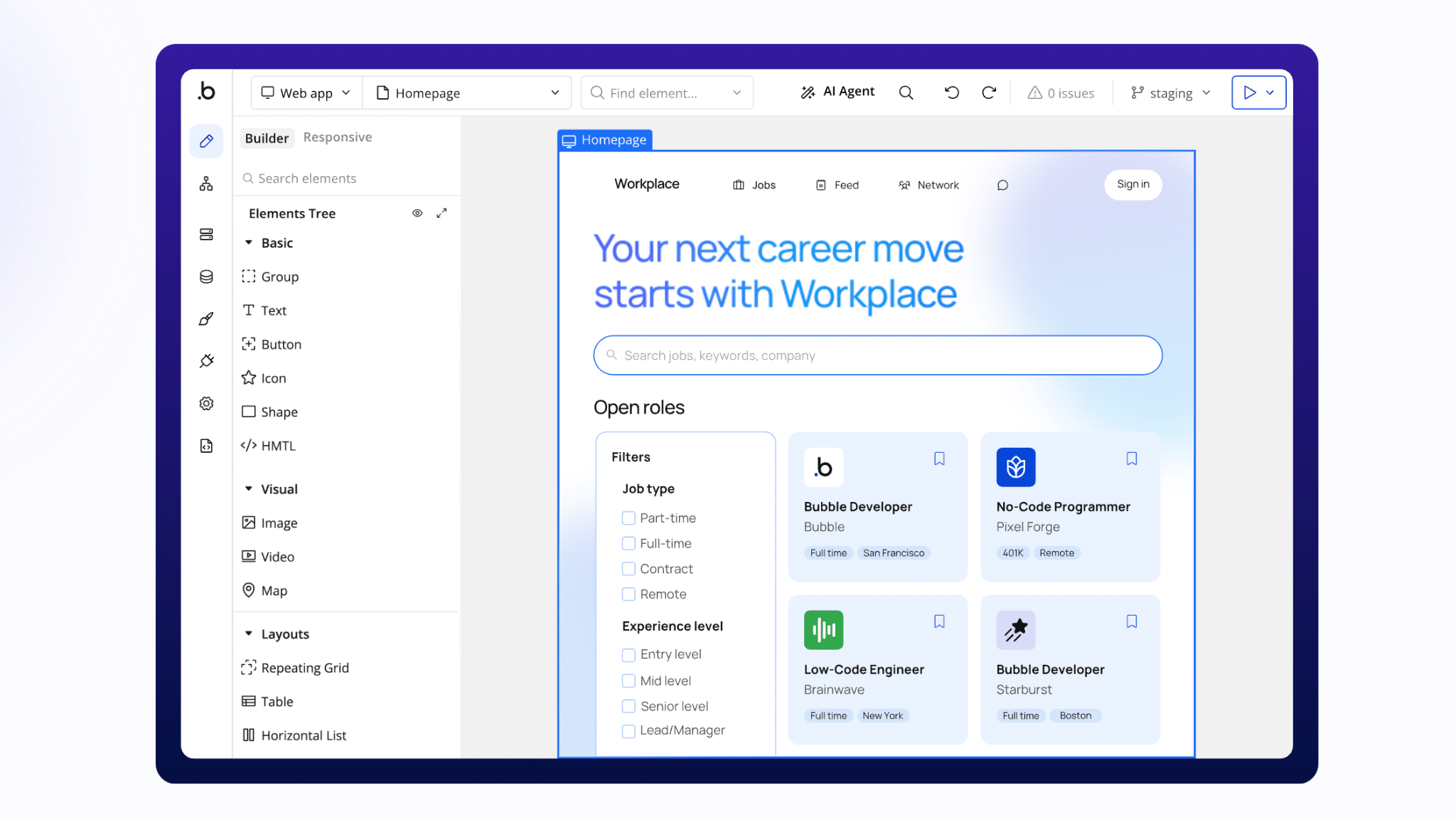Open the Web app dropdown

306,92
